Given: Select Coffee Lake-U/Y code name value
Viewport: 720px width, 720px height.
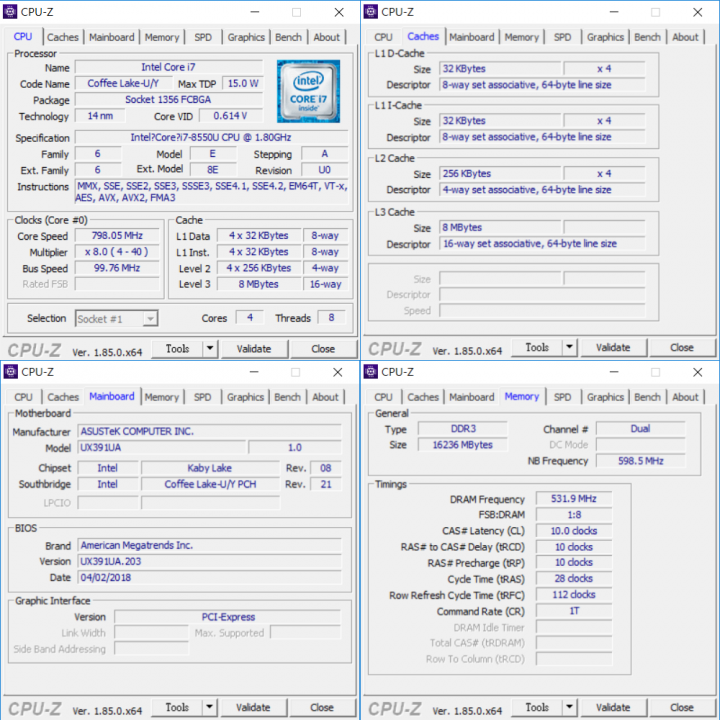Looking at the screenshot, I should [123, 83].
